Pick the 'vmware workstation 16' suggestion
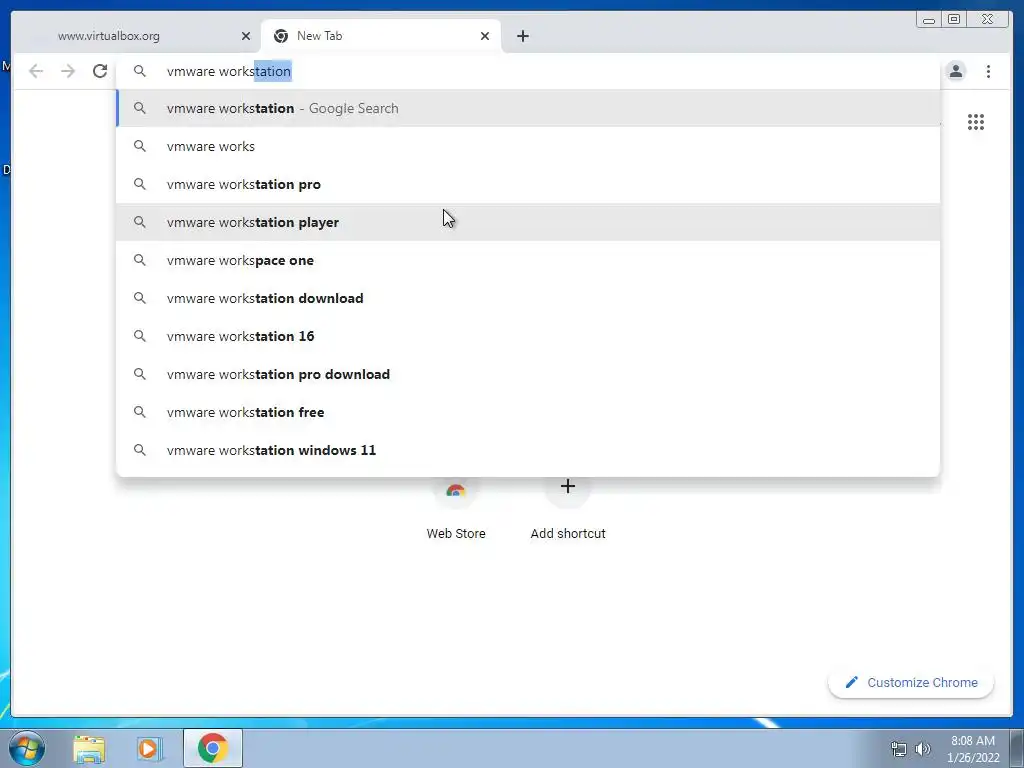The height and width of the screenshot is (768, 1024). [528, 336]
